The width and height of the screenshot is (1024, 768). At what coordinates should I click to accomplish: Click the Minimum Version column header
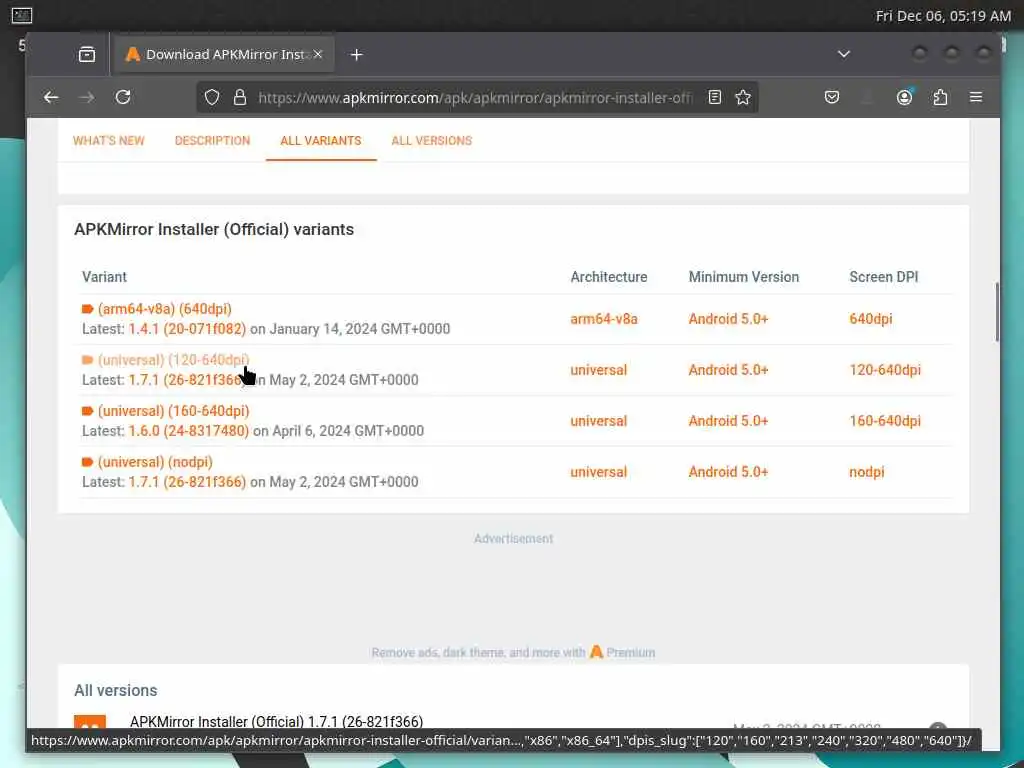click(x=744, y=277)
